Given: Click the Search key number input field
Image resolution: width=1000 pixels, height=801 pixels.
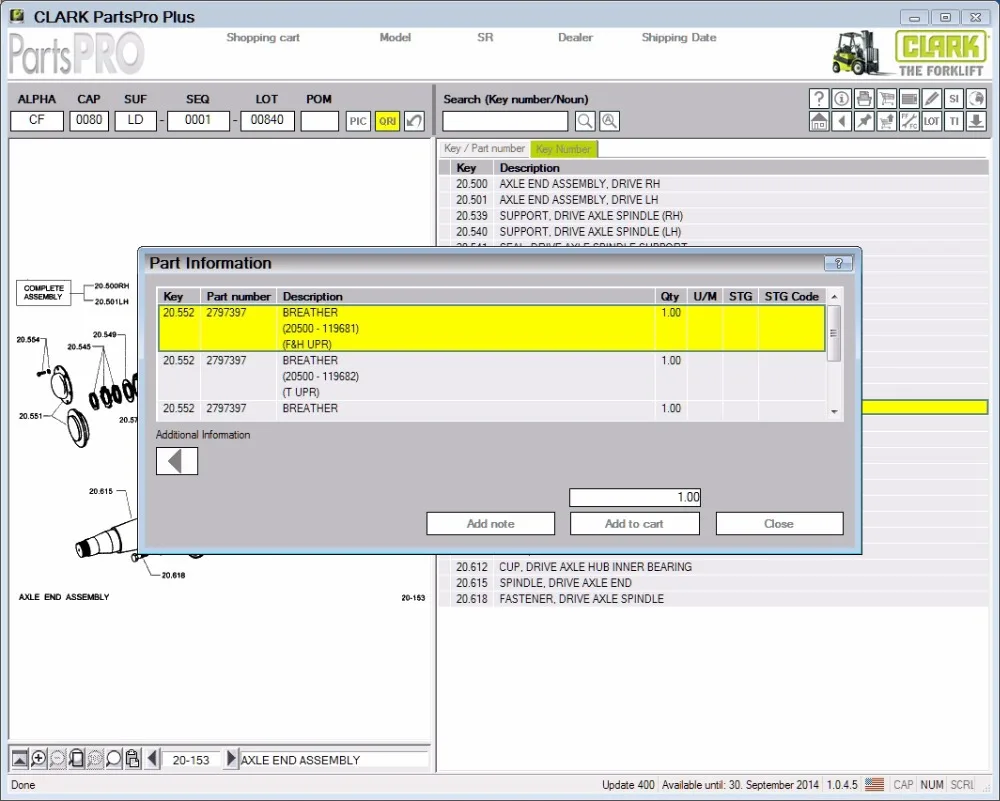Looking at the screenshot, I should [505, 121].
